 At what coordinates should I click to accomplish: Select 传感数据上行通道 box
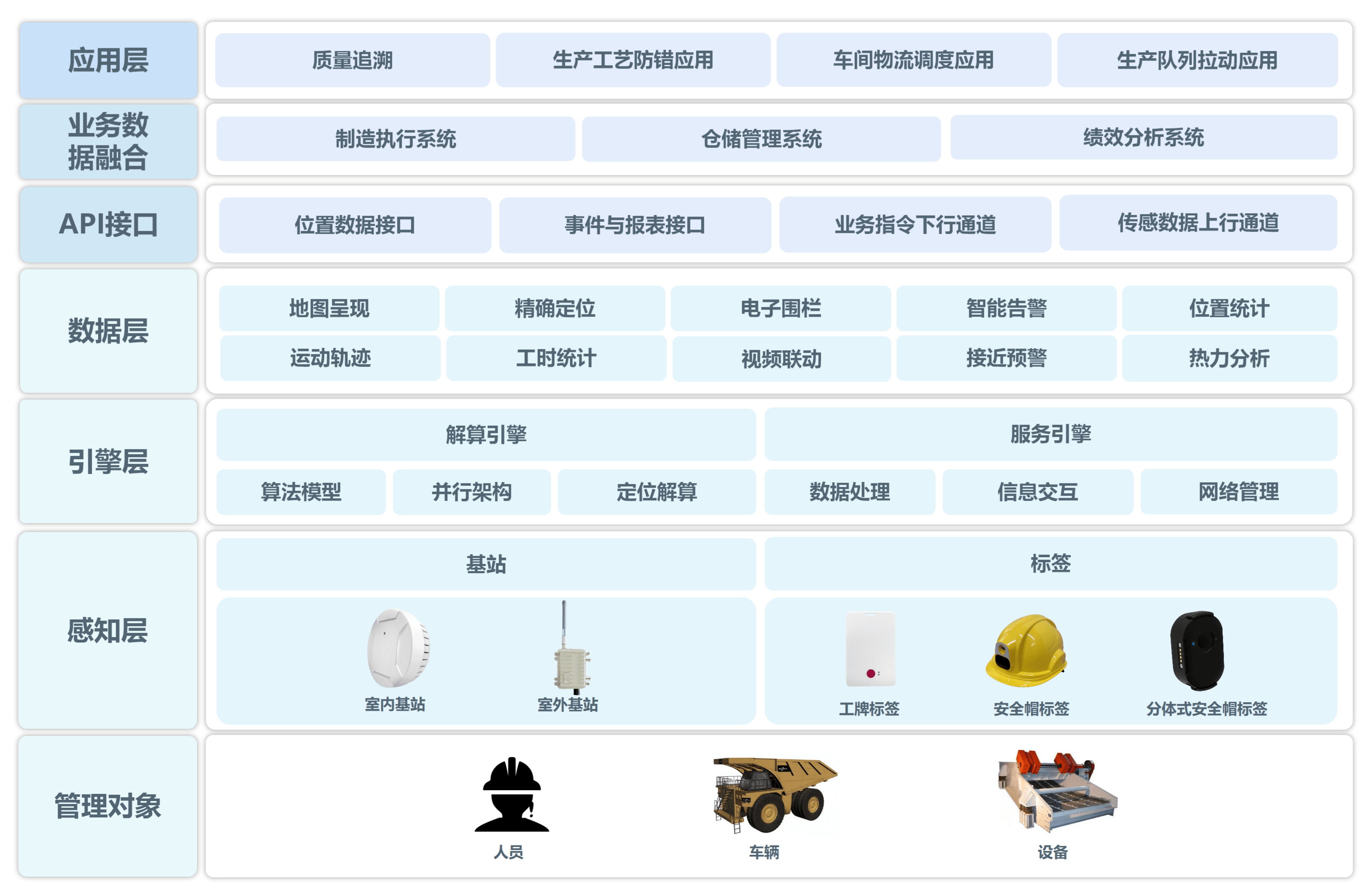pos(1198,222)
